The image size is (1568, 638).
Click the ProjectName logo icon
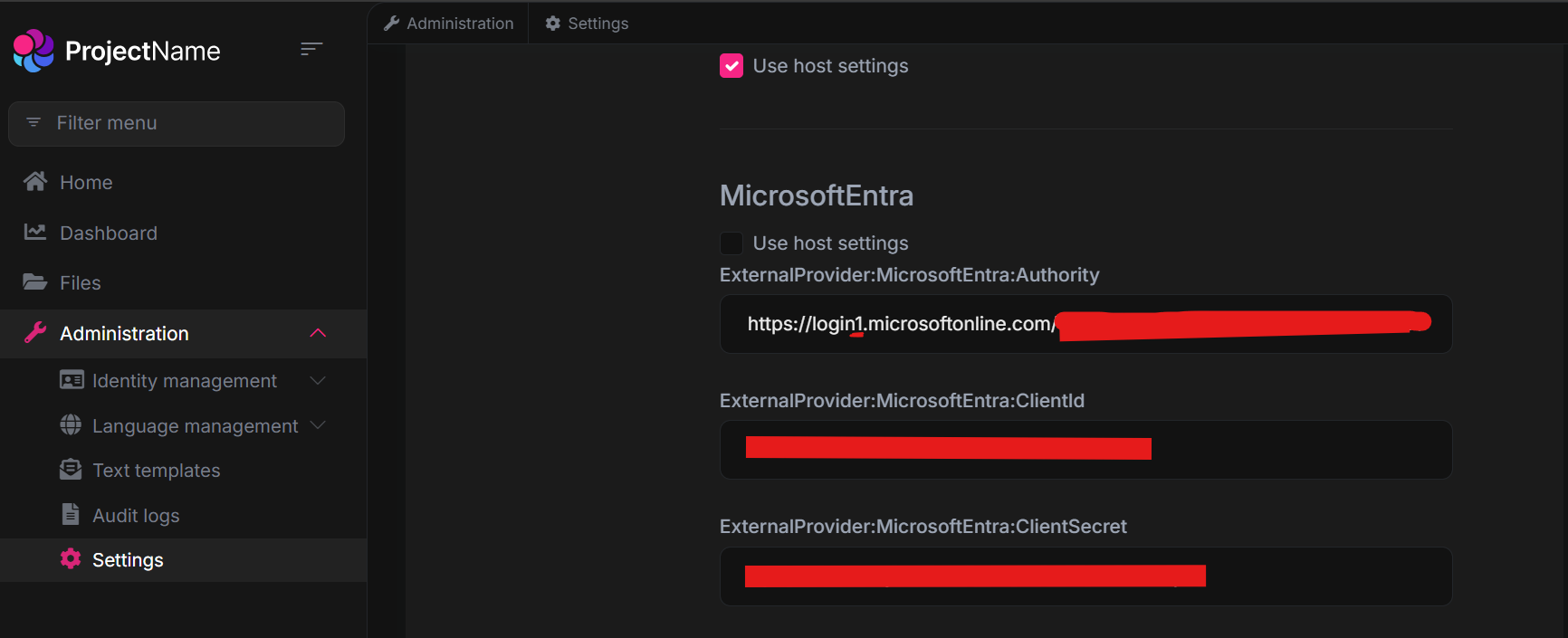click(x=33, y=51)
